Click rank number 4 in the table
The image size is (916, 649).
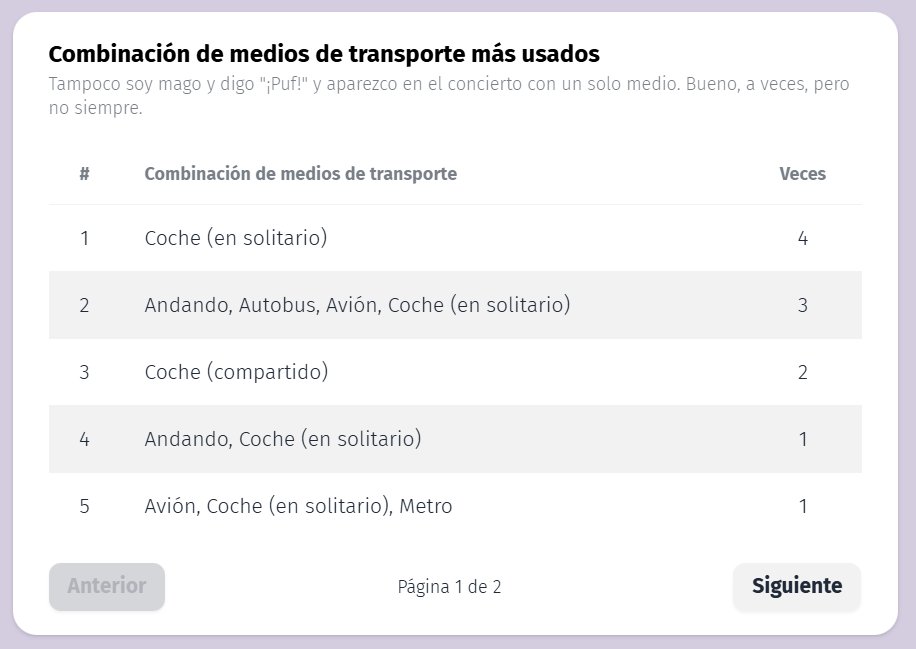[x=84, y=439]
